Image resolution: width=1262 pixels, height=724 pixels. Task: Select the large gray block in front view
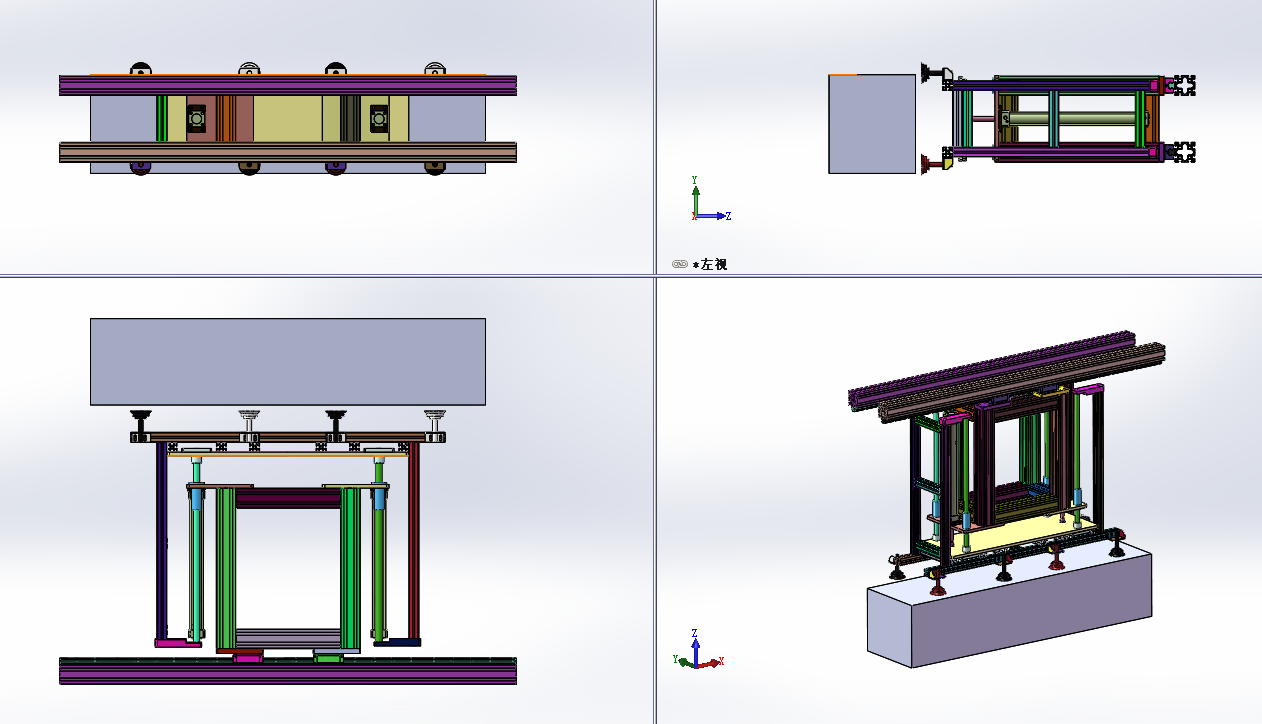pos(288,361)
